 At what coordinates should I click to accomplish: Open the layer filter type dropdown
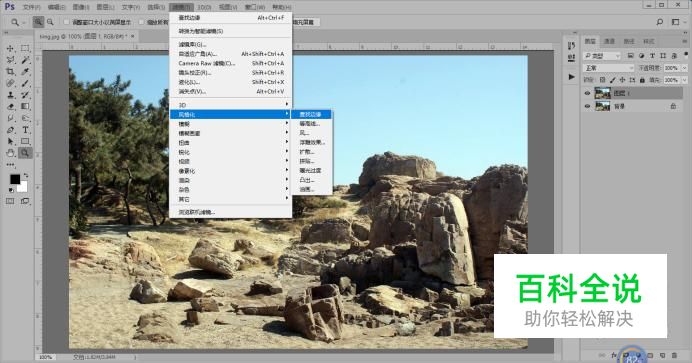pyautogui.click(x=602, y=56)
